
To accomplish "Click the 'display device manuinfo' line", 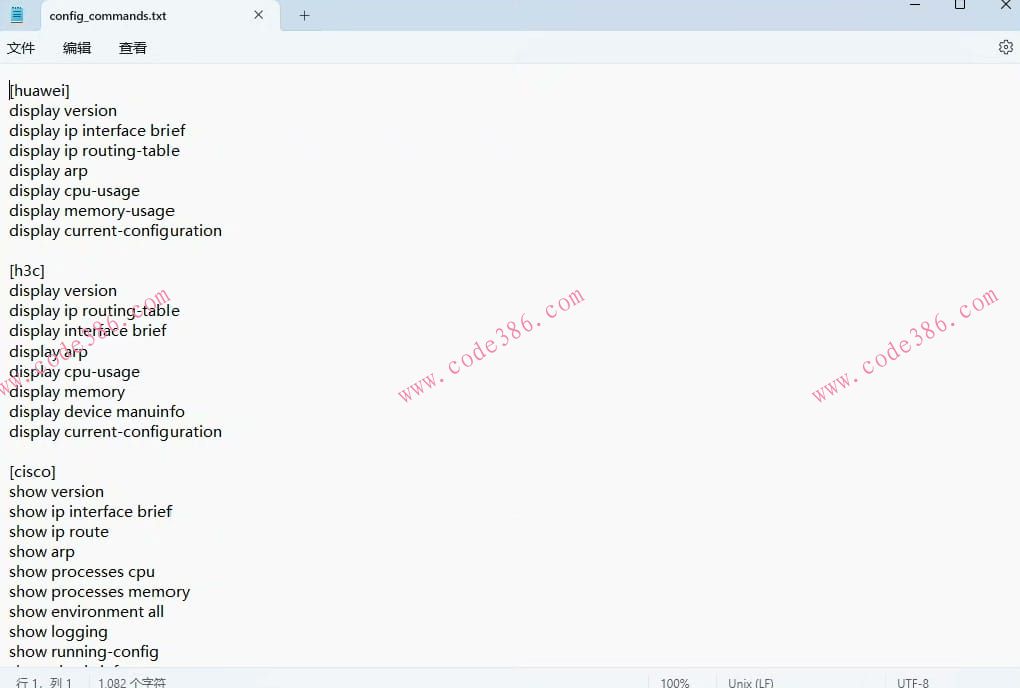I will (x=97, y=412).
